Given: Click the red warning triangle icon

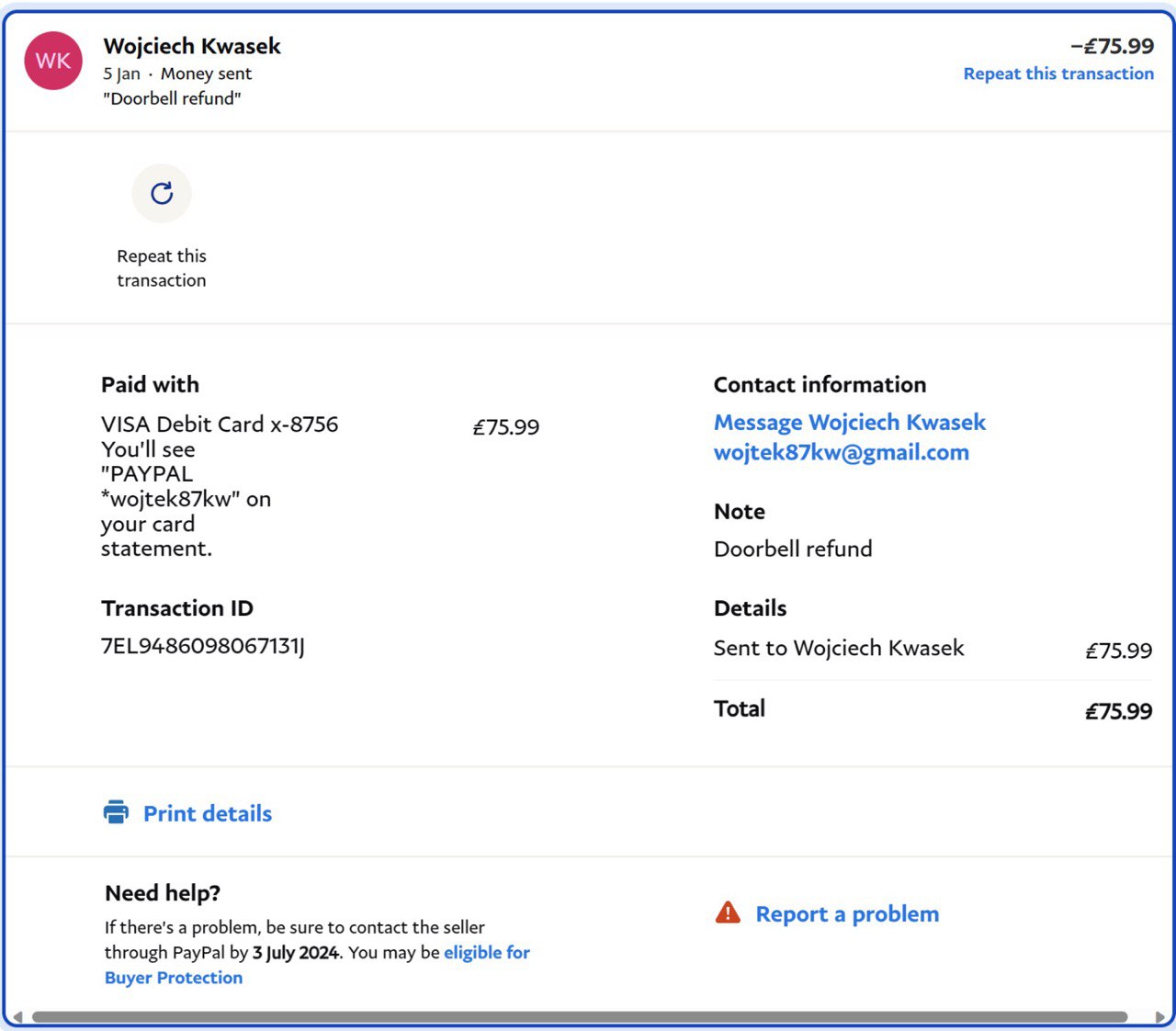Looking at the screenshot, I should pyautogui.click(x=728, y=912).
